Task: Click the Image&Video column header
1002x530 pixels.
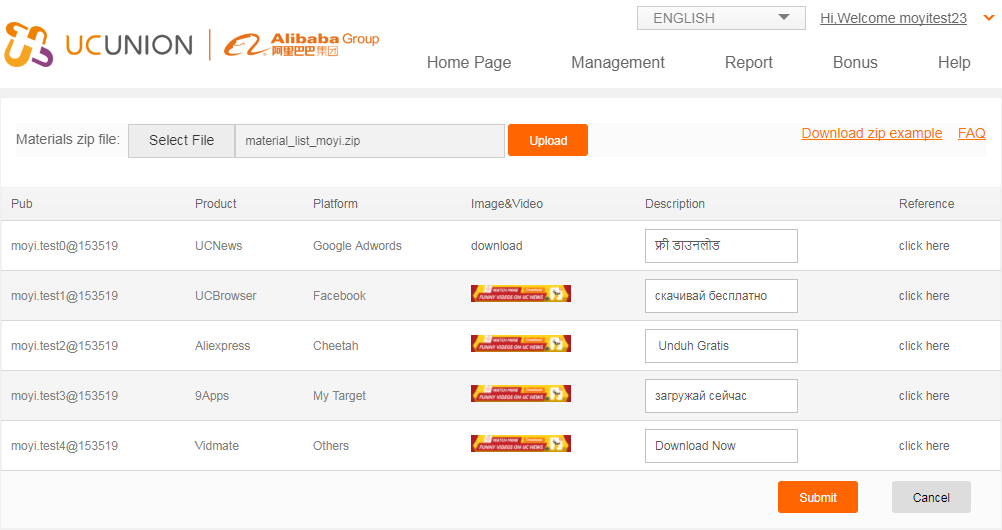Action: pyautogui.click(x=507, y=203)
